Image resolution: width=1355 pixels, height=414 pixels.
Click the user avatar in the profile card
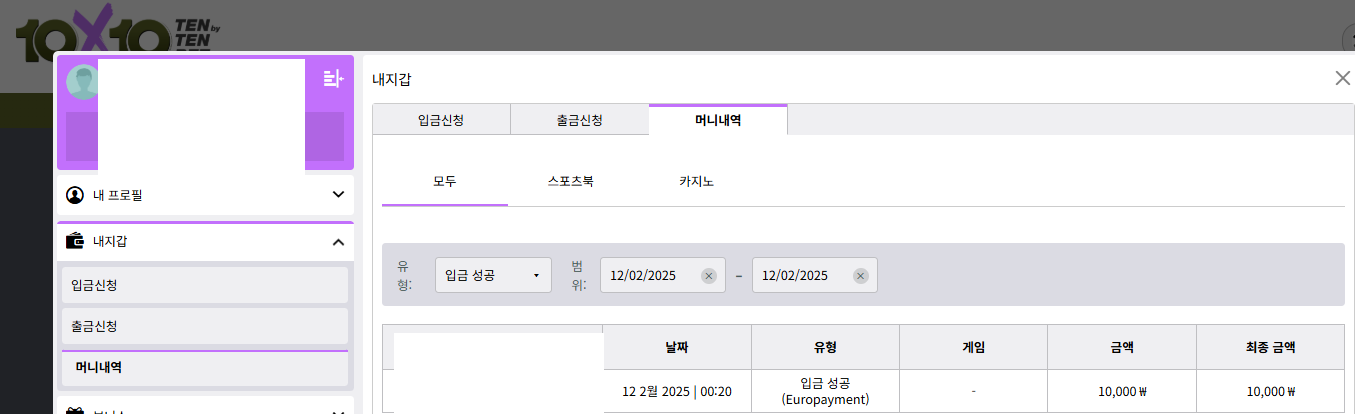tap(82, 82)
